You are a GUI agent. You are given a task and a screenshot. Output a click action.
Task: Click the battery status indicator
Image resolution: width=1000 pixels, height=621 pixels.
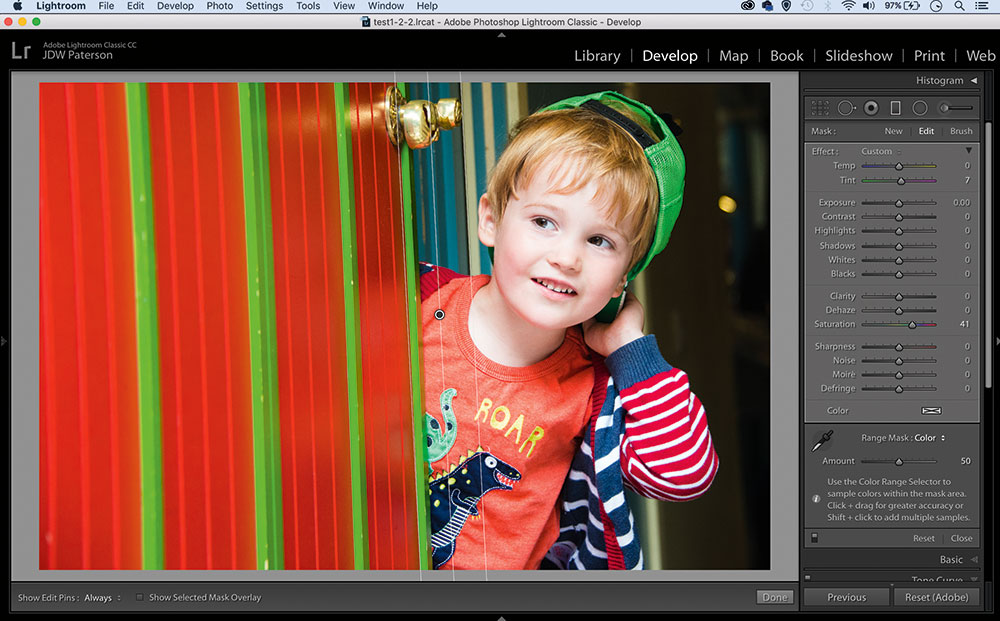tap(902, 6)
